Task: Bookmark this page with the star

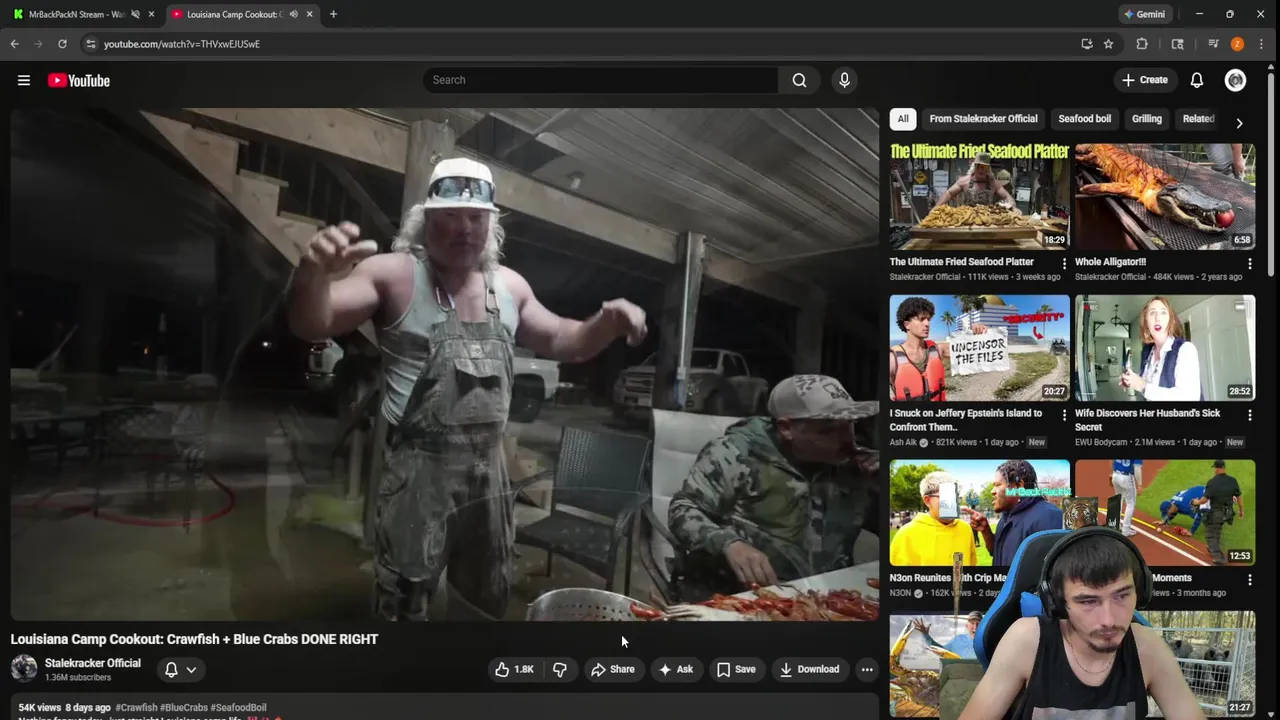Action: tap(1108, 44)
